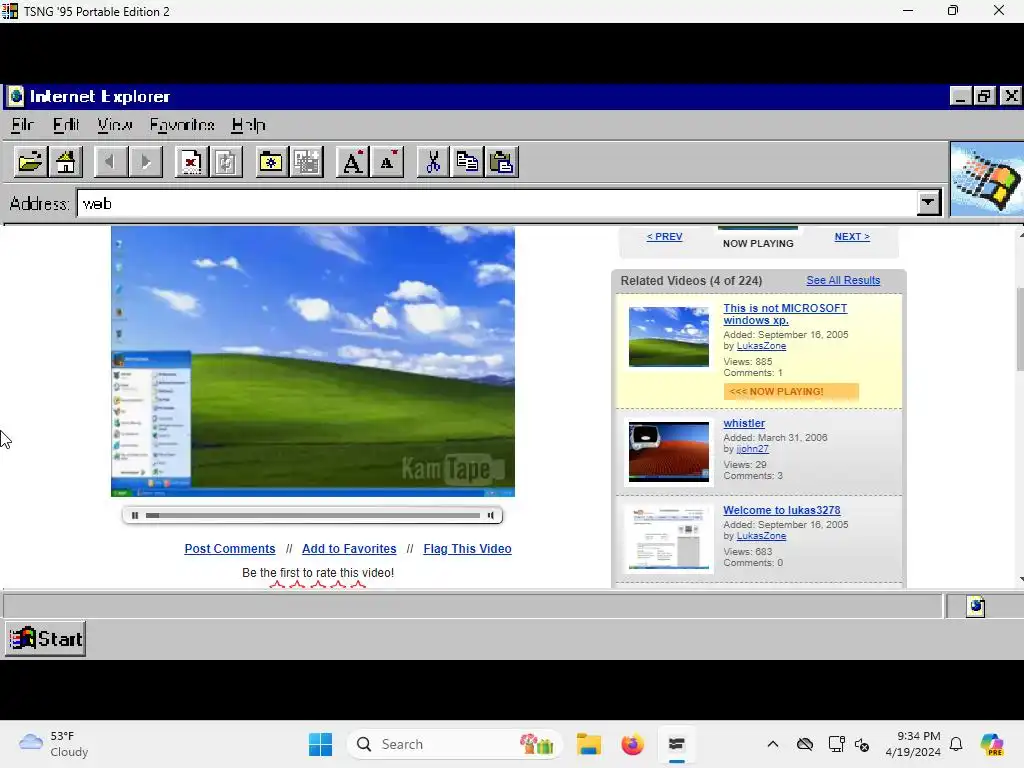
Task: Click the Flag This Video link
Action: click(x=467, y=549)
